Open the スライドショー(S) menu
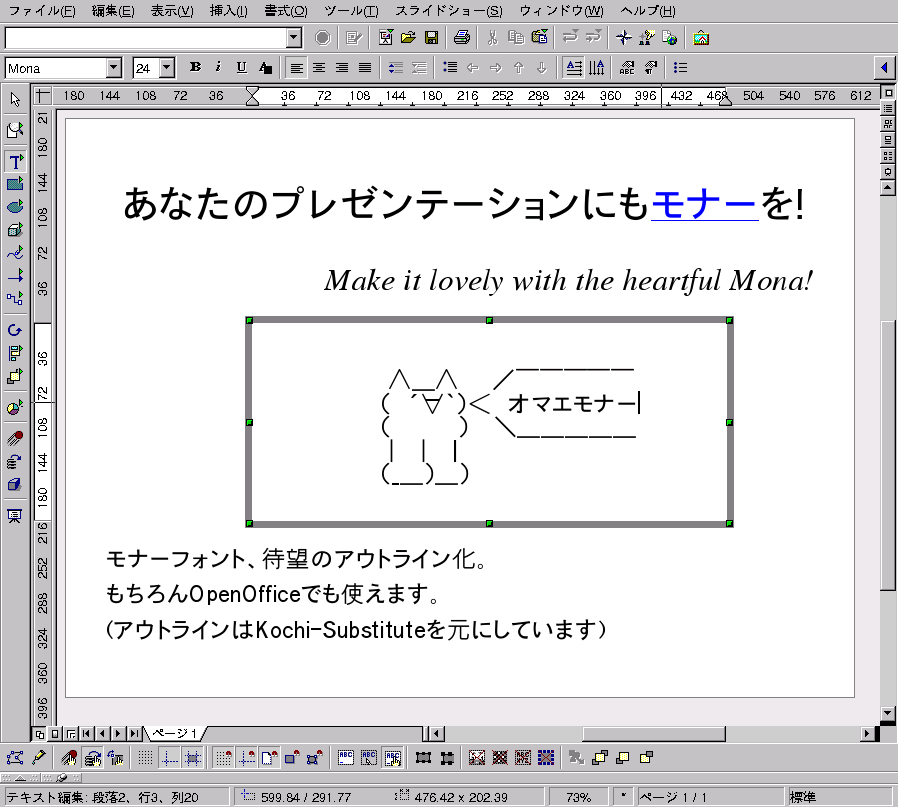Image resolution: width=898 pixels, height=807 pixels. 449,11
